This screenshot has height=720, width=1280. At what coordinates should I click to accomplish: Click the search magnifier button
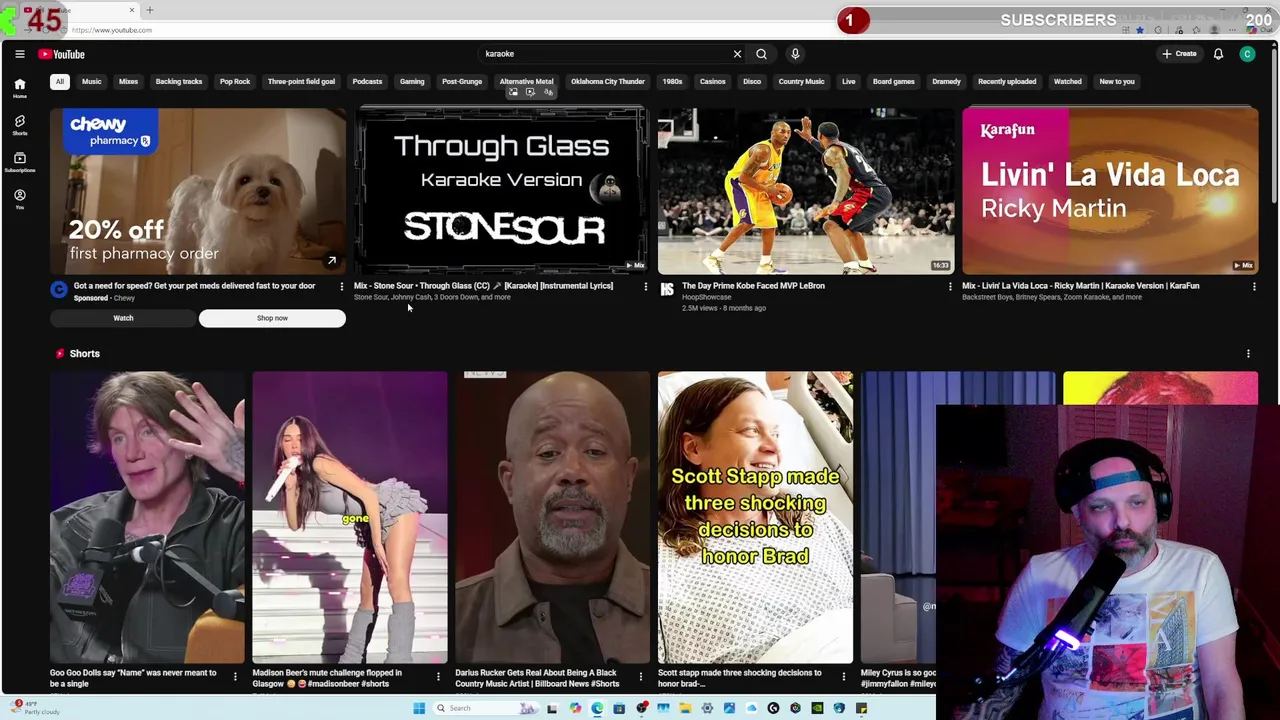[x=761, y=54]
